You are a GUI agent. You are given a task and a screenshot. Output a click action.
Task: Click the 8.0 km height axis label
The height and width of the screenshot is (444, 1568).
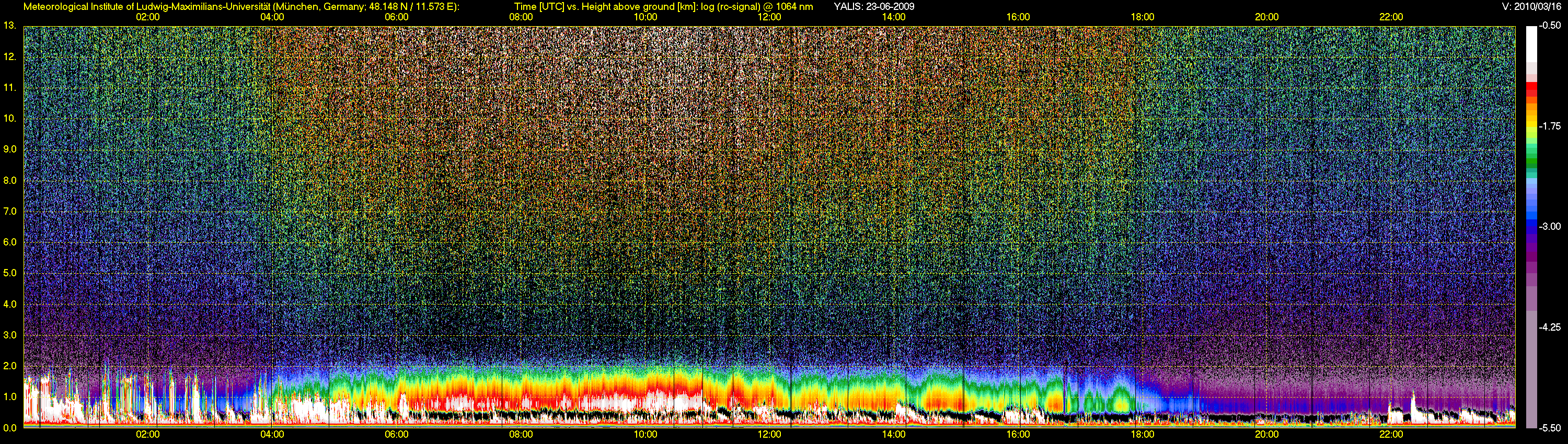point(10,181)
